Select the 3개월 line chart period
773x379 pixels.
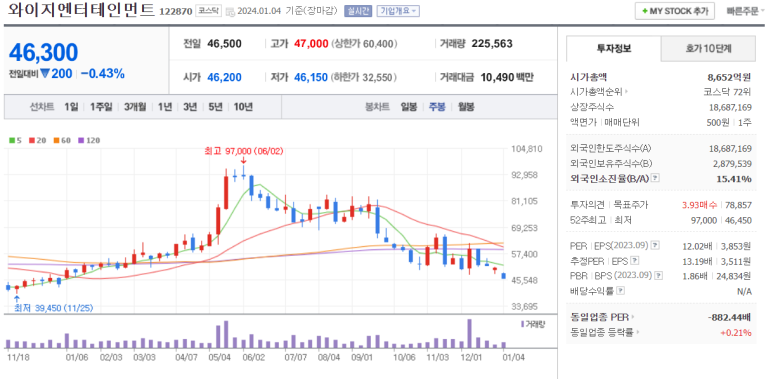135,106
